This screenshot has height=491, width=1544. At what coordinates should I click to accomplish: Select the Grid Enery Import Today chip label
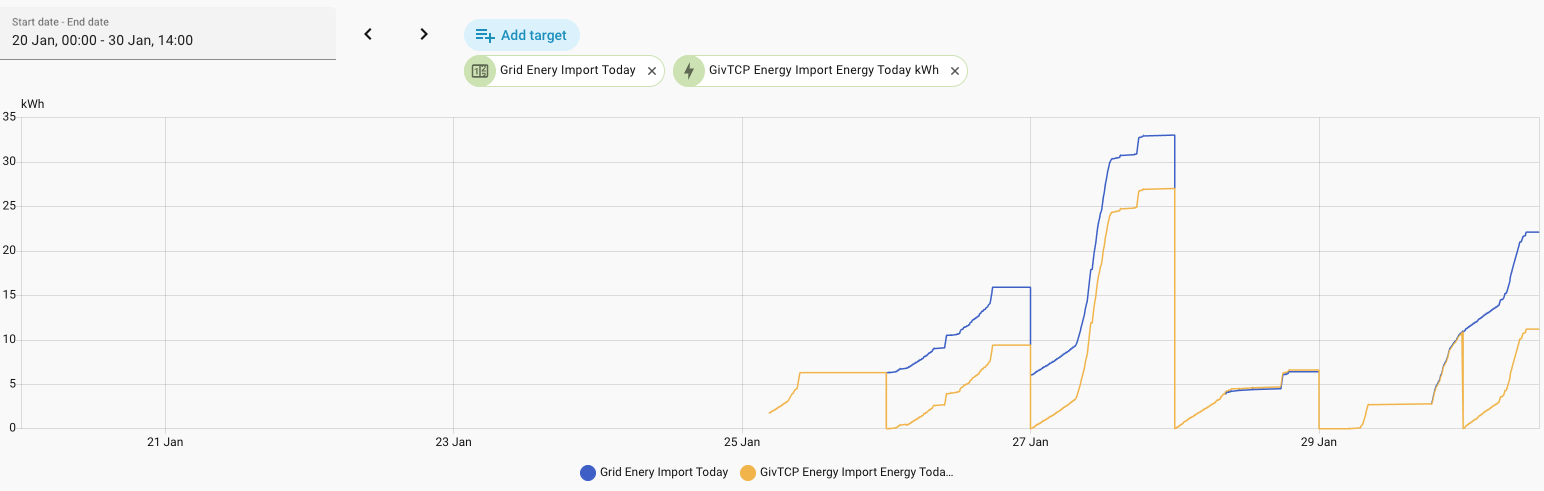567,71
